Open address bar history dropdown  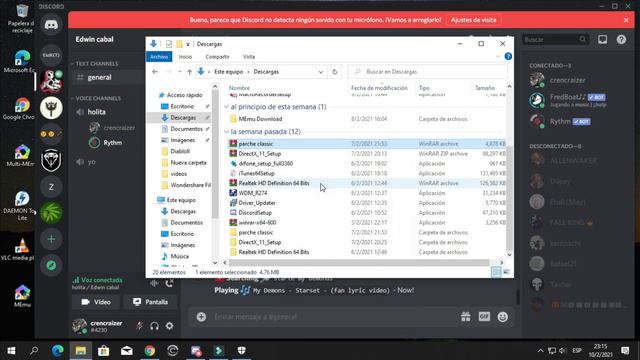point(321,72)
